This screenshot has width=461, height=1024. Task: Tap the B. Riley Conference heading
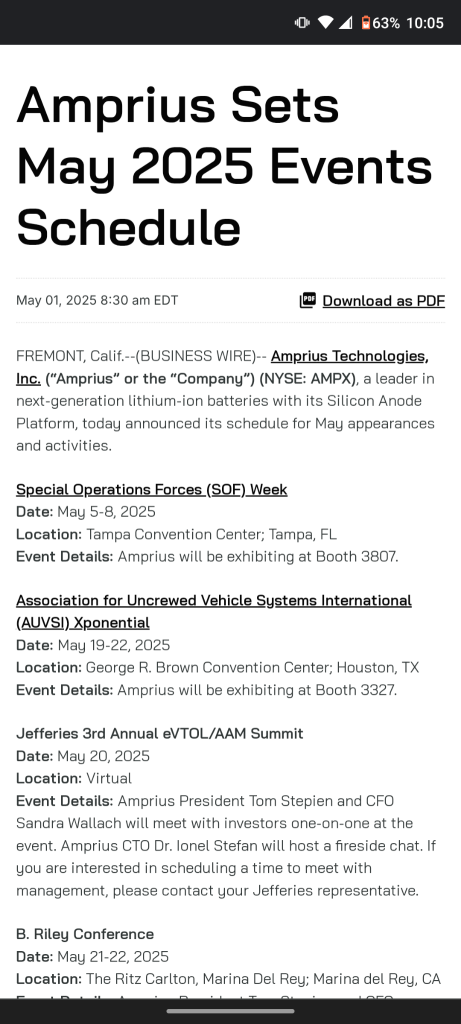85,934
